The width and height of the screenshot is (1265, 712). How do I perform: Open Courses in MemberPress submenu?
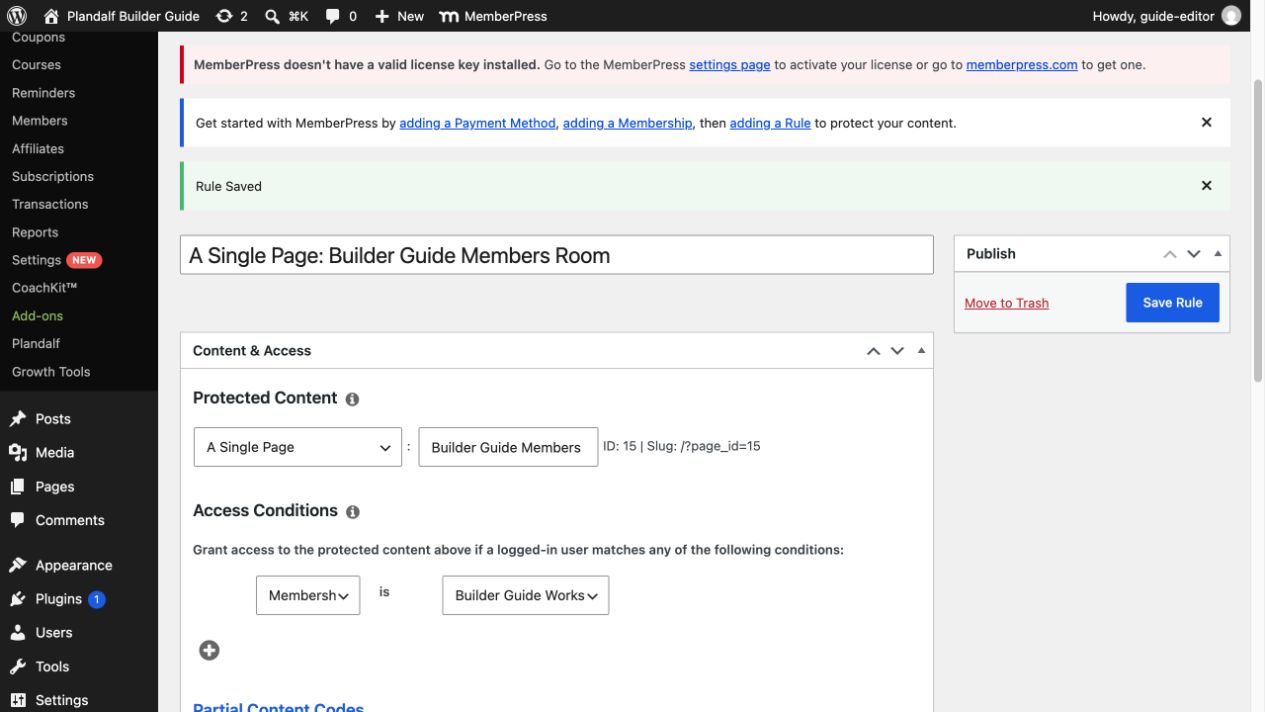click(x=36, y=65)
